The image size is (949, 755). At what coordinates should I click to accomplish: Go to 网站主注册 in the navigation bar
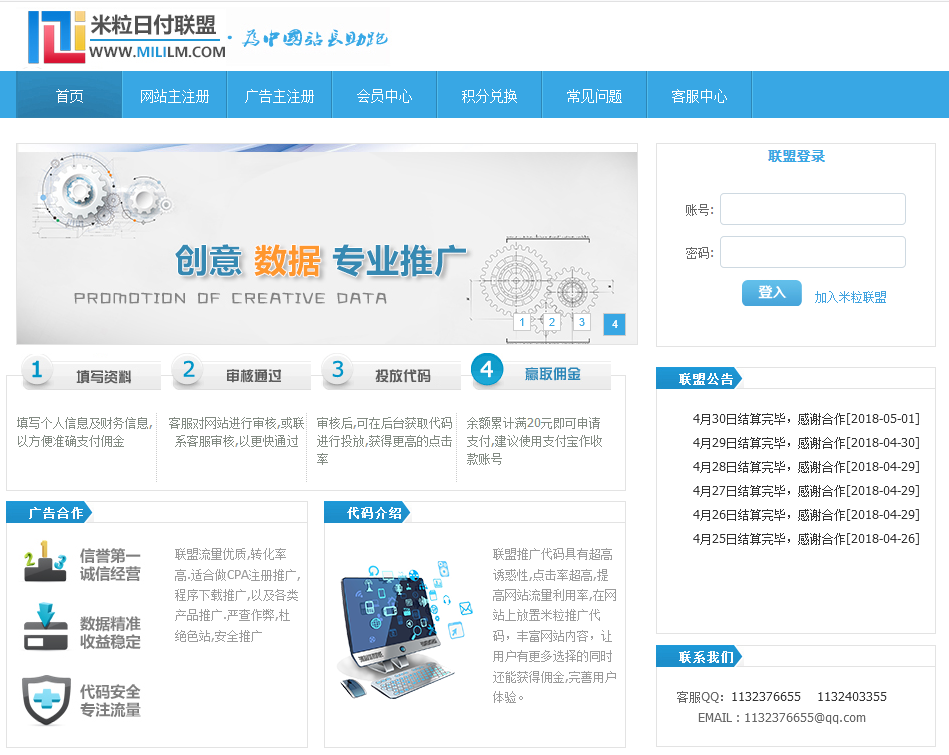[174, 96]
